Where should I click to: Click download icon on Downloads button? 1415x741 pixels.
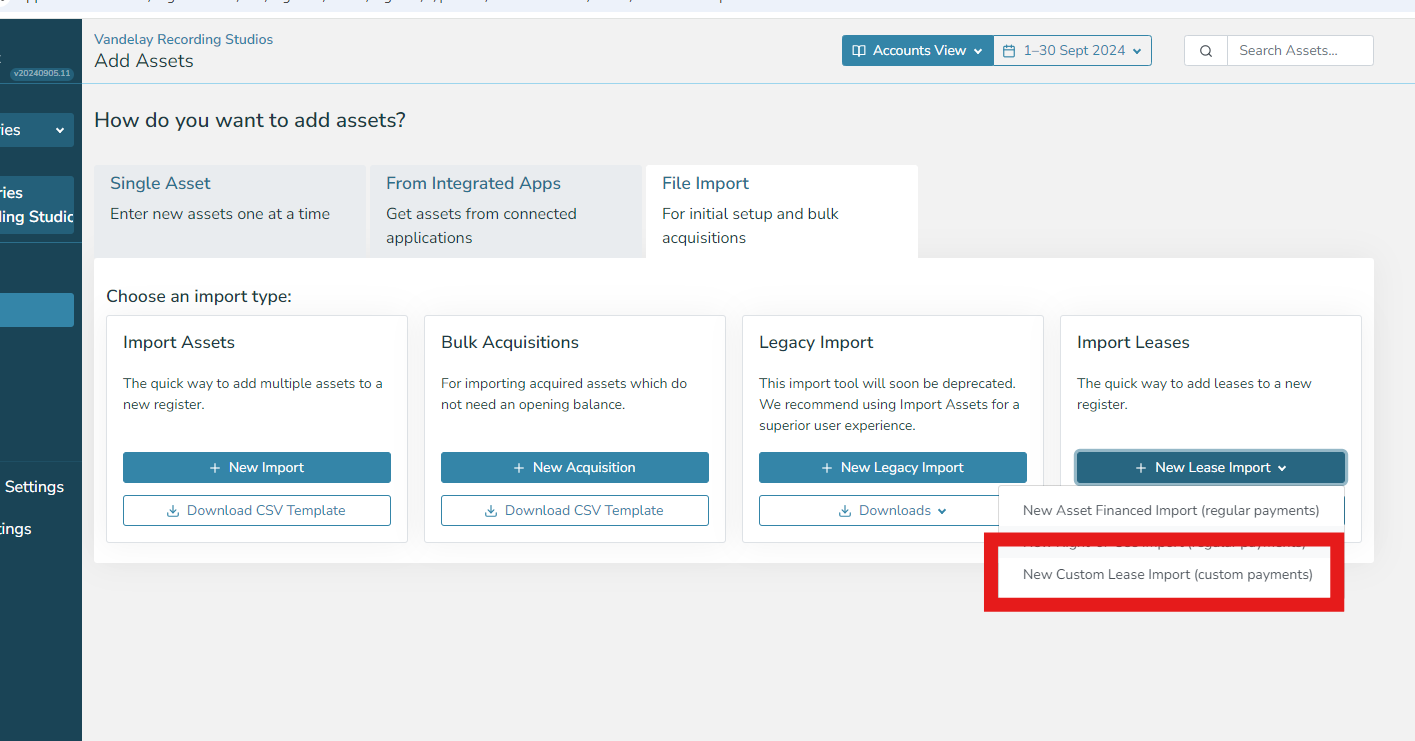click(x=845, y=511)
